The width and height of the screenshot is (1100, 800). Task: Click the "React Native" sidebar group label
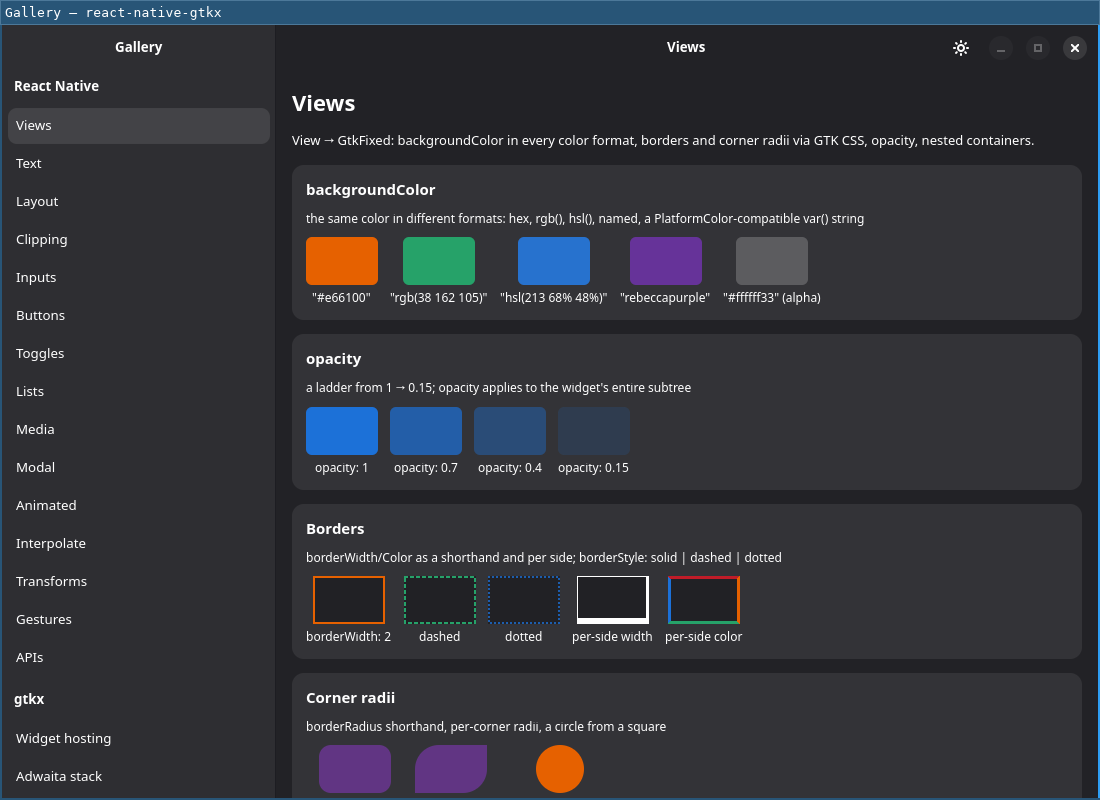tap(56, 86)
